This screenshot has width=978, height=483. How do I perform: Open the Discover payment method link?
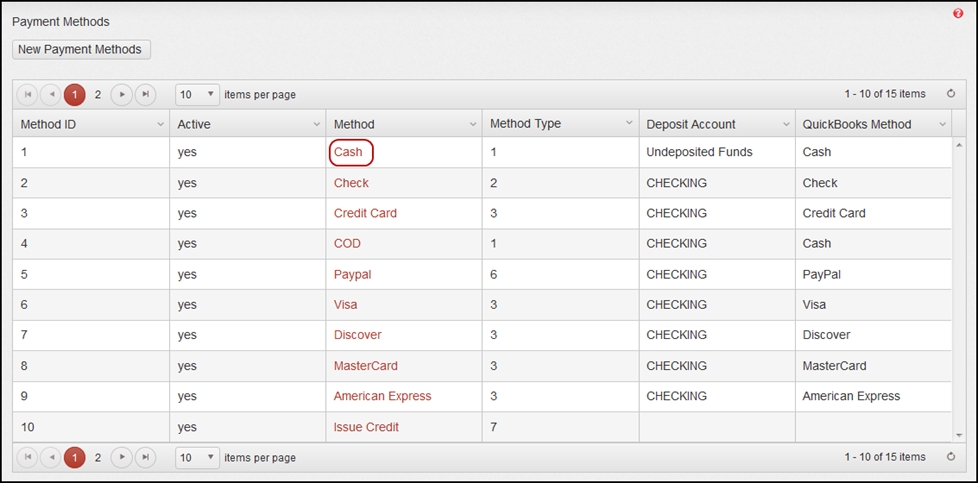pyautogui.click(x=357, y=335)
